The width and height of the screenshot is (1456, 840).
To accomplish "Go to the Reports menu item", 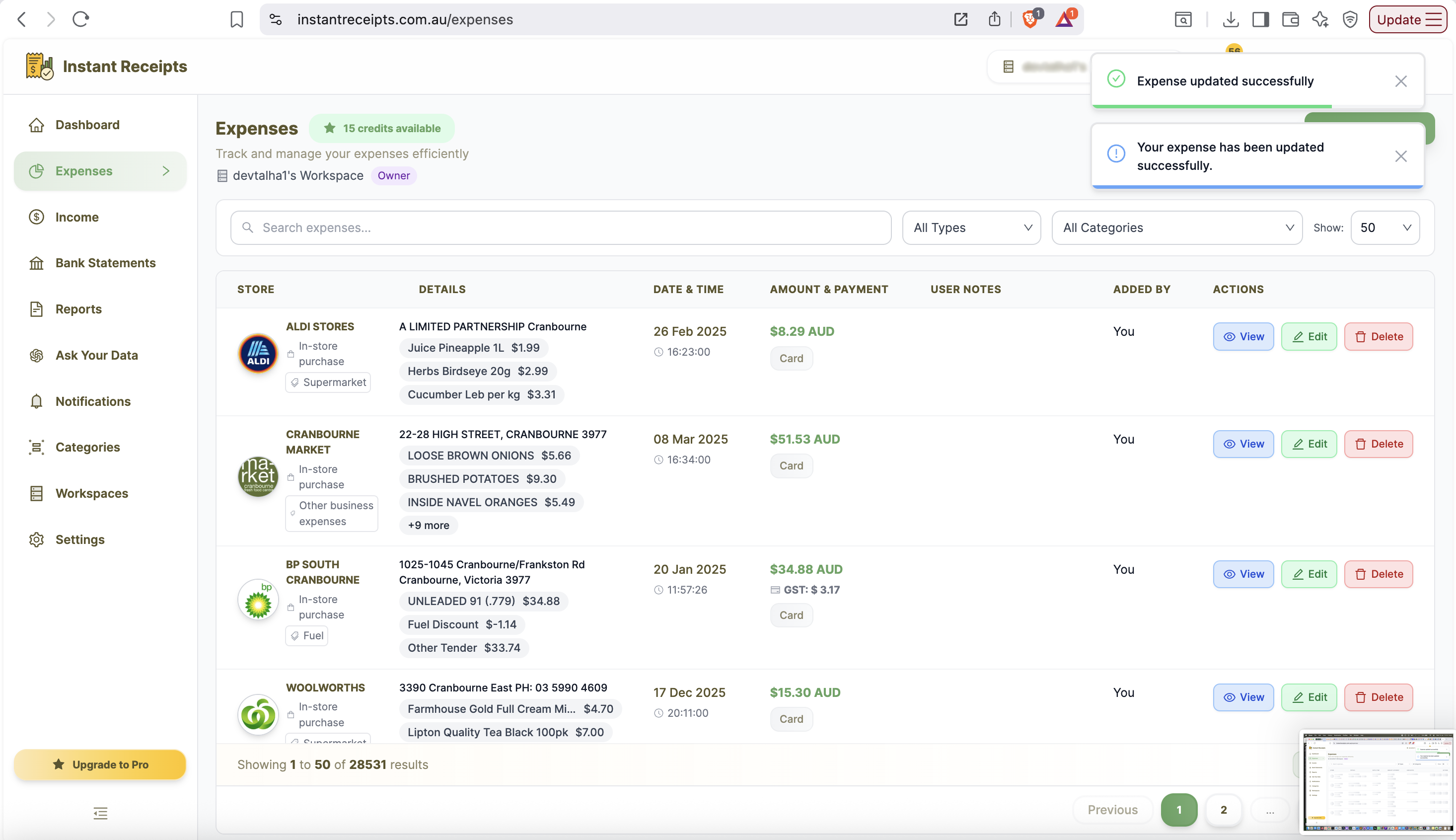I will 78,309.
